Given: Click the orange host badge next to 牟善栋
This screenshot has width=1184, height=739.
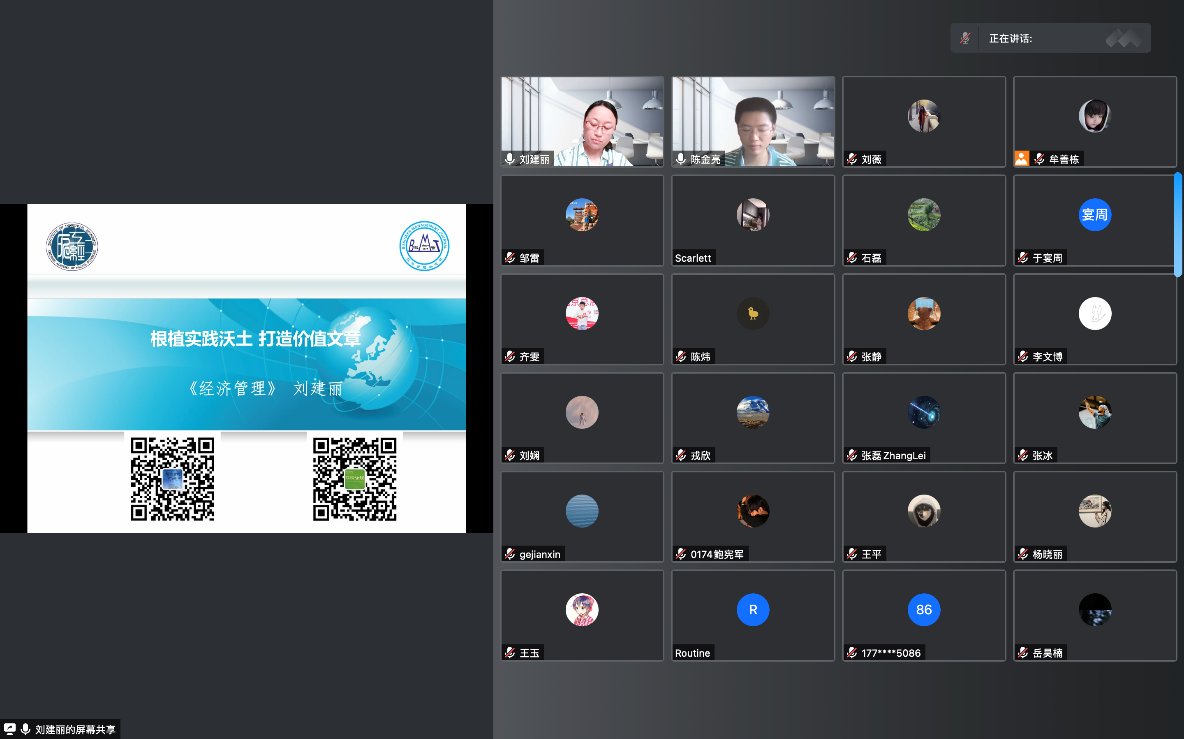Looking at the screenshot, I should point(1021,158).
